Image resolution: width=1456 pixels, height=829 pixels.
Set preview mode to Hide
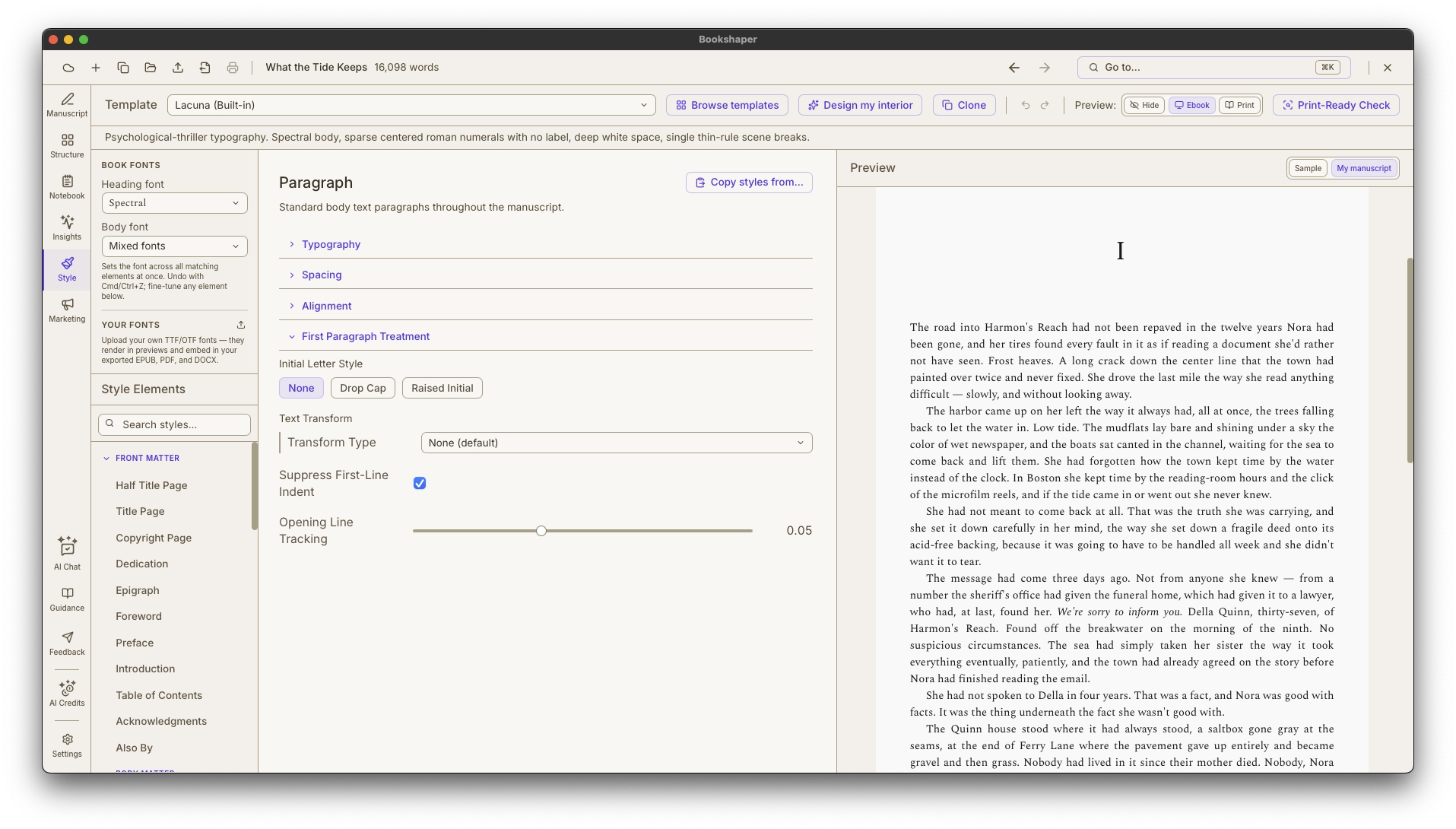coord(1144,105)
